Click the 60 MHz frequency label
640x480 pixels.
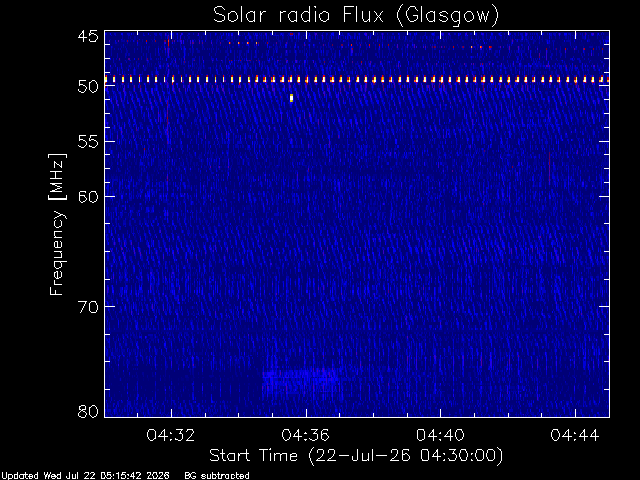coord(88,197)
